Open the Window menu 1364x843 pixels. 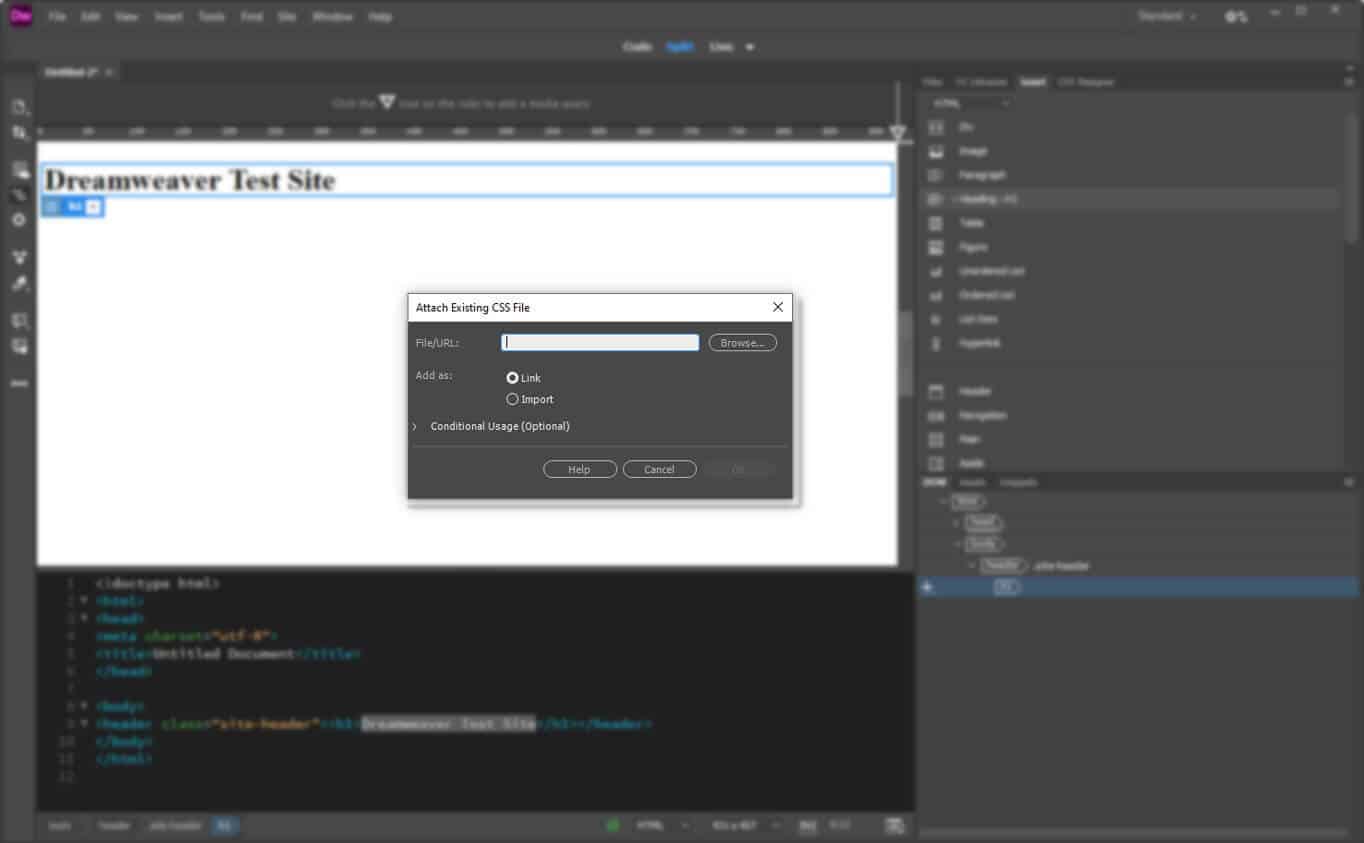pyautogui.click(x=332, y=17)
